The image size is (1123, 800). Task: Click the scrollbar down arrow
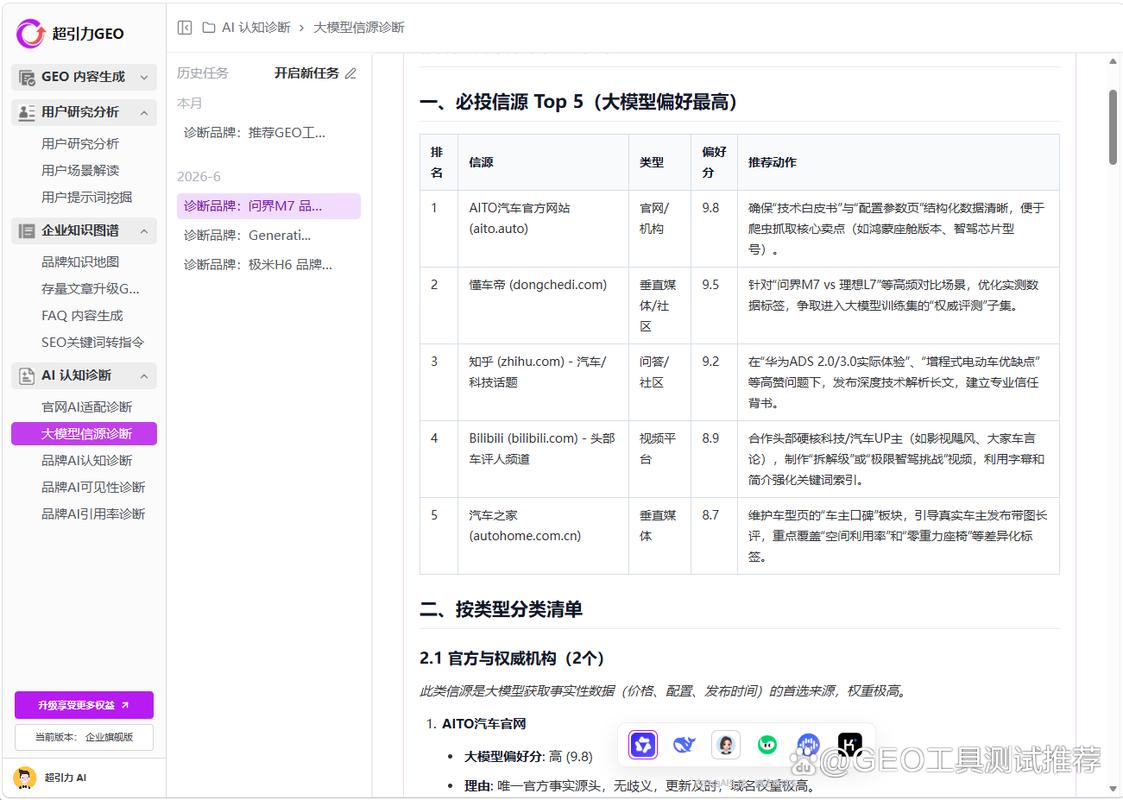point(1112,789)
